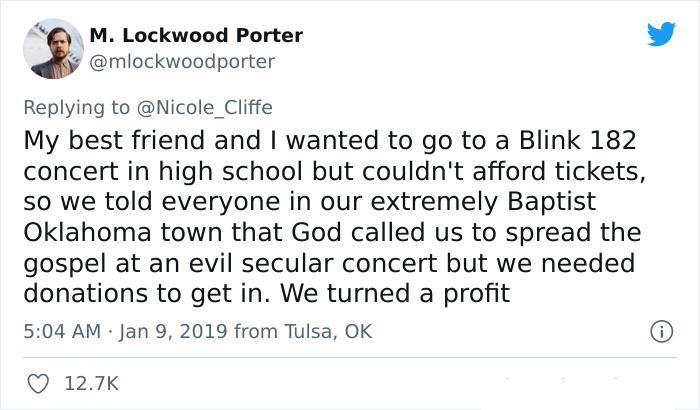Select the Jan 9, 2019 date
Screen dimensions: 700x410
(x=173, y=331)
